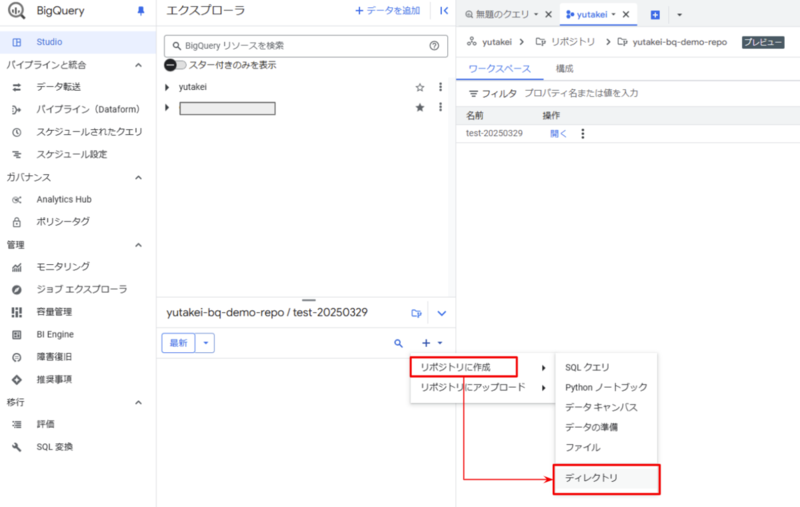Open the dropdown next to new tab
This screenshot has width=800, height=507.
tap(679, 15)
